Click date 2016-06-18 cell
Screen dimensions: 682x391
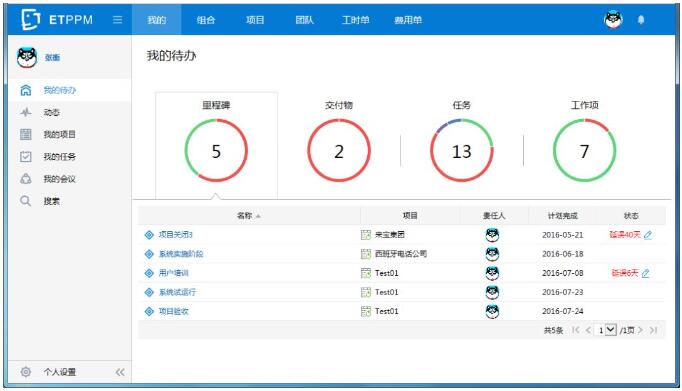click(x=562, y=254)
